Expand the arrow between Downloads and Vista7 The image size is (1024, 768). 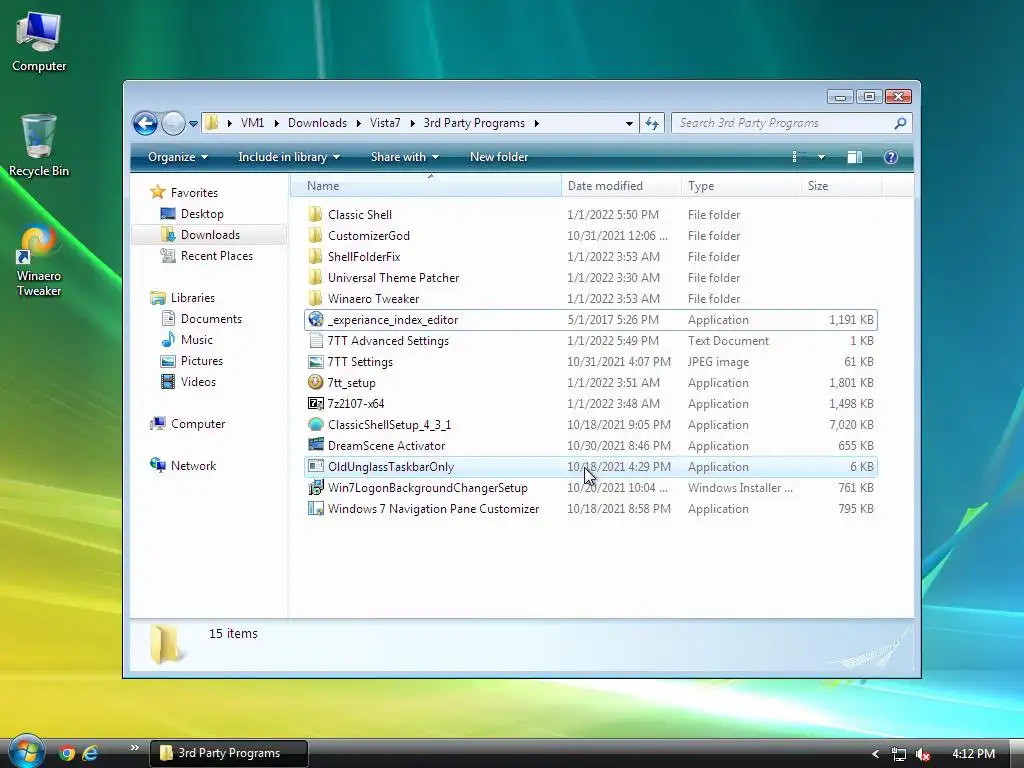point(359,123)
